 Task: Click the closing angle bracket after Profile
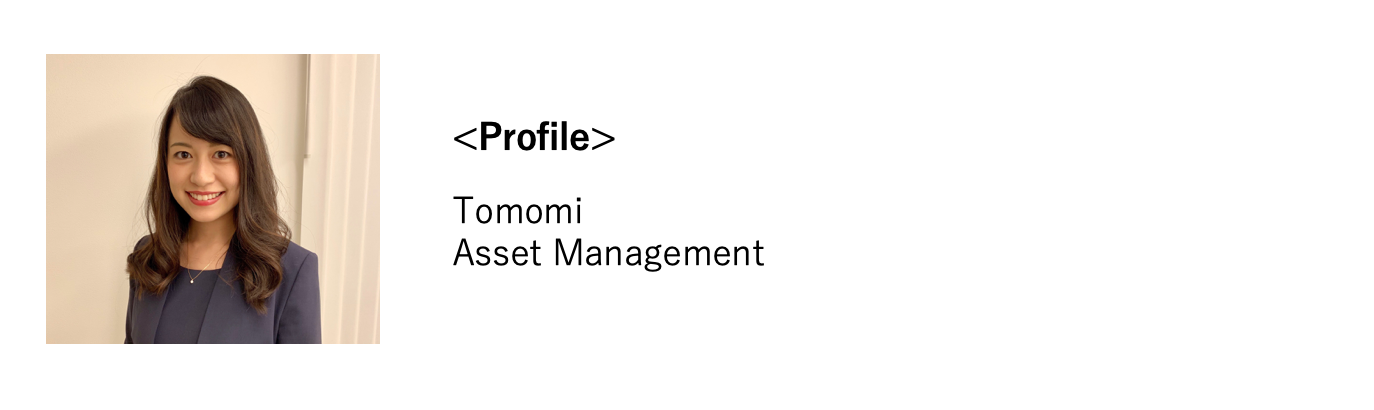pos(603,139)
